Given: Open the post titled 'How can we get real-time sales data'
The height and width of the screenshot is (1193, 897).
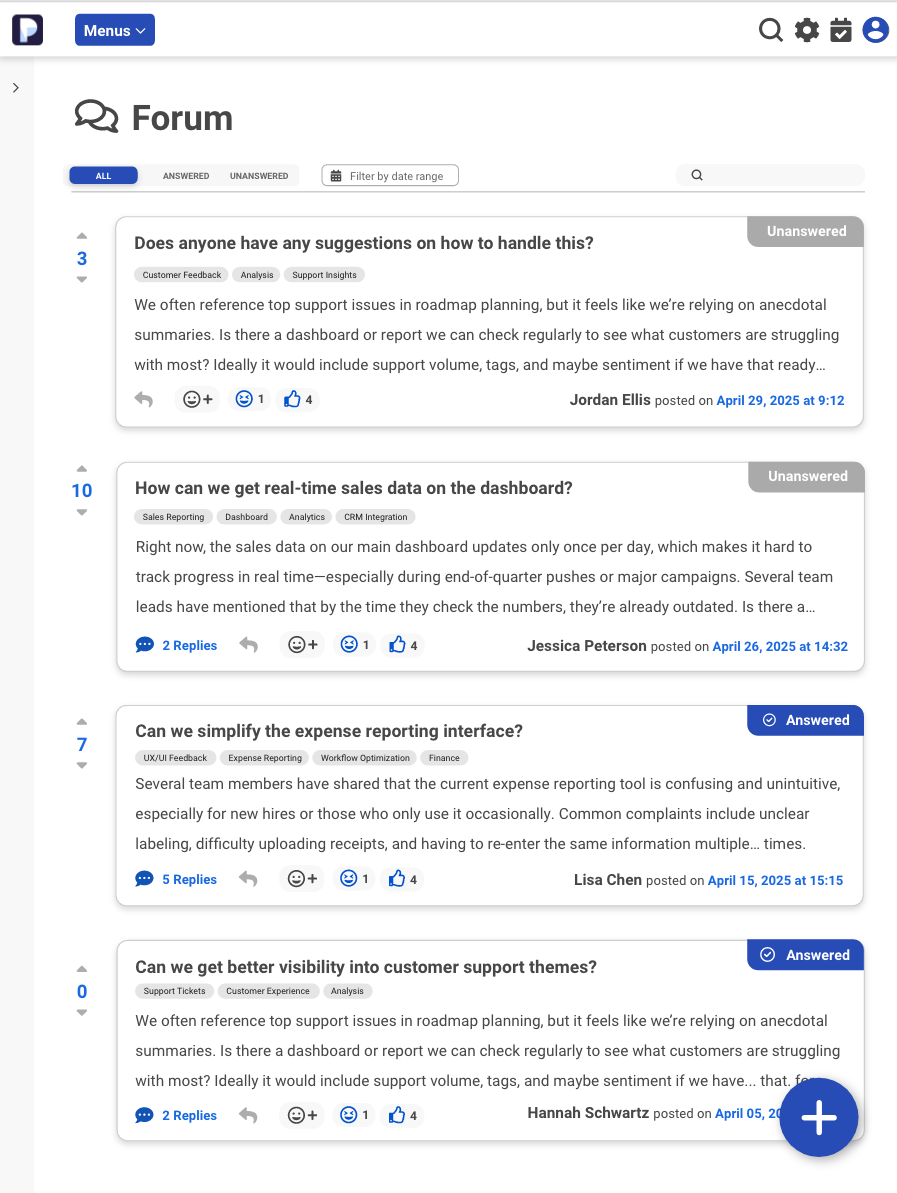Looking at the screenshot, I should 354,488.
